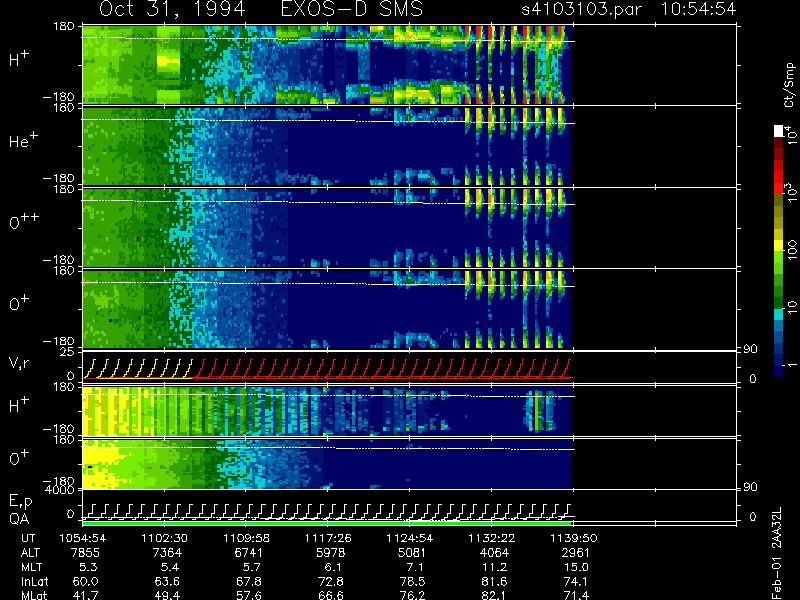800x600 pixels.
Task: Click ALT value '4064'
Action: point(494,553)
